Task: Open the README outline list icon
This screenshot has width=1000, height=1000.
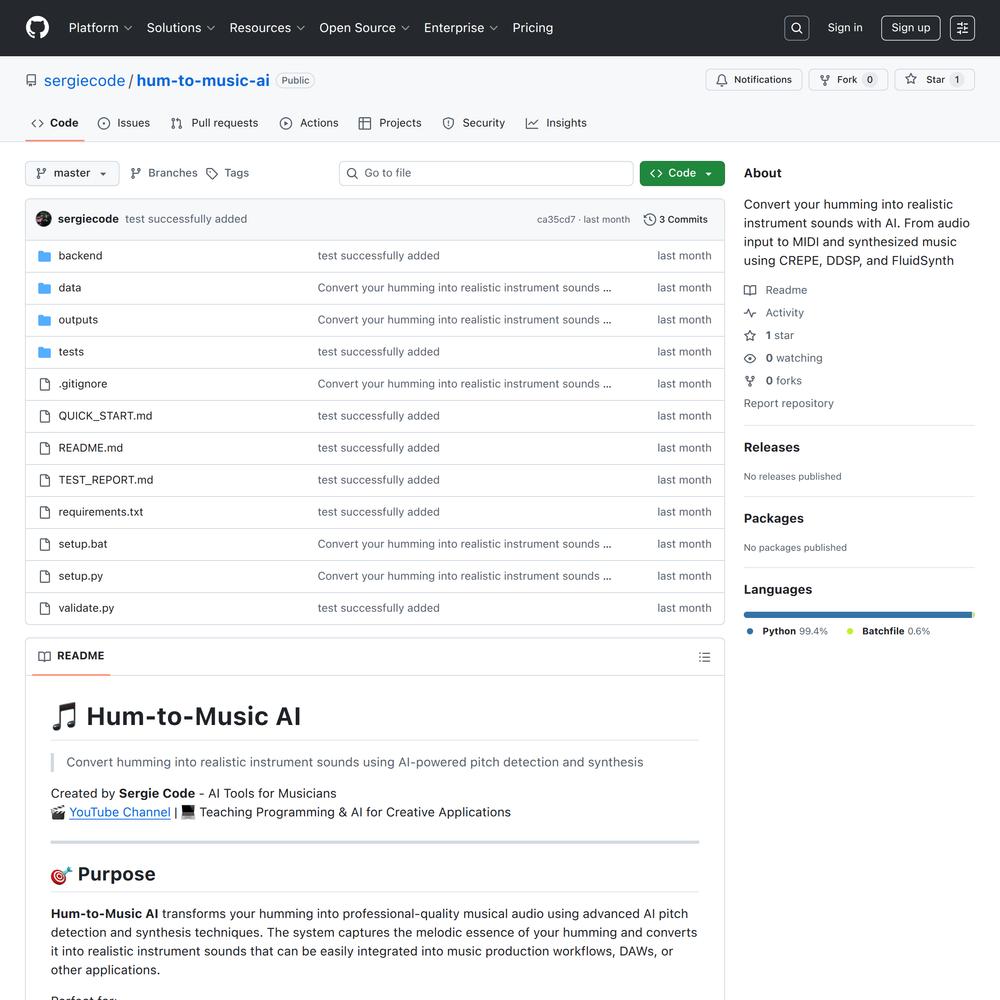Action: tap(704, 657)
